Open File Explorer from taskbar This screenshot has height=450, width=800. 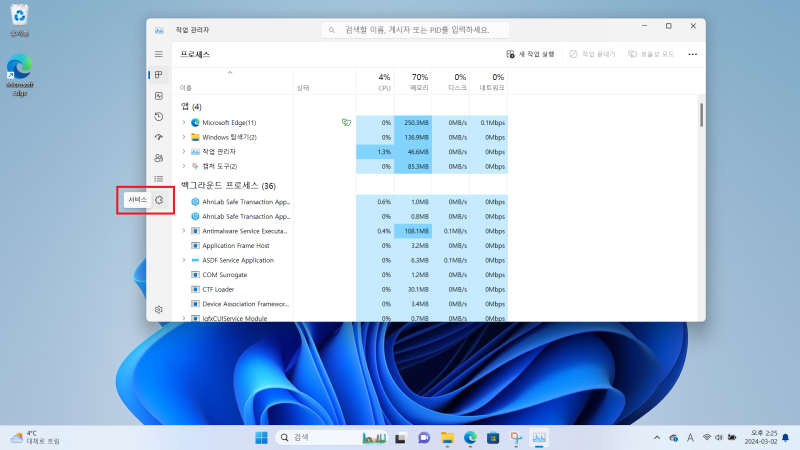point(447,438)
